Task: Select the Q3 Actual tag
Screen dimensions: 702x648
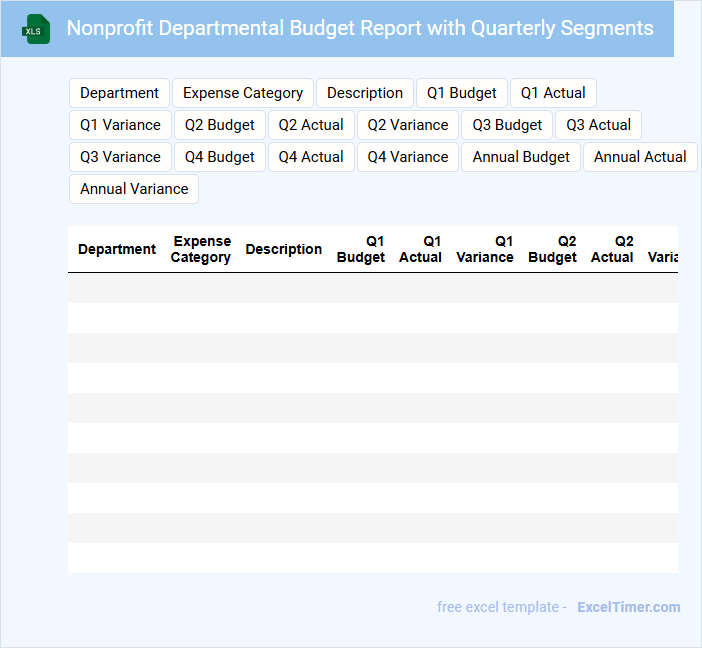Action: (x=598, y=125)
